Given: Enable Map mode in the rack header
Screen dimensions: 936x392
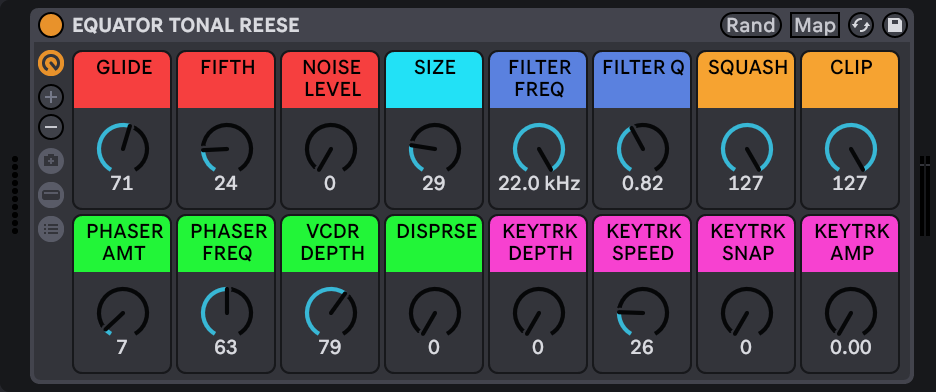Looking at the screenshot, I should (815, 25).
